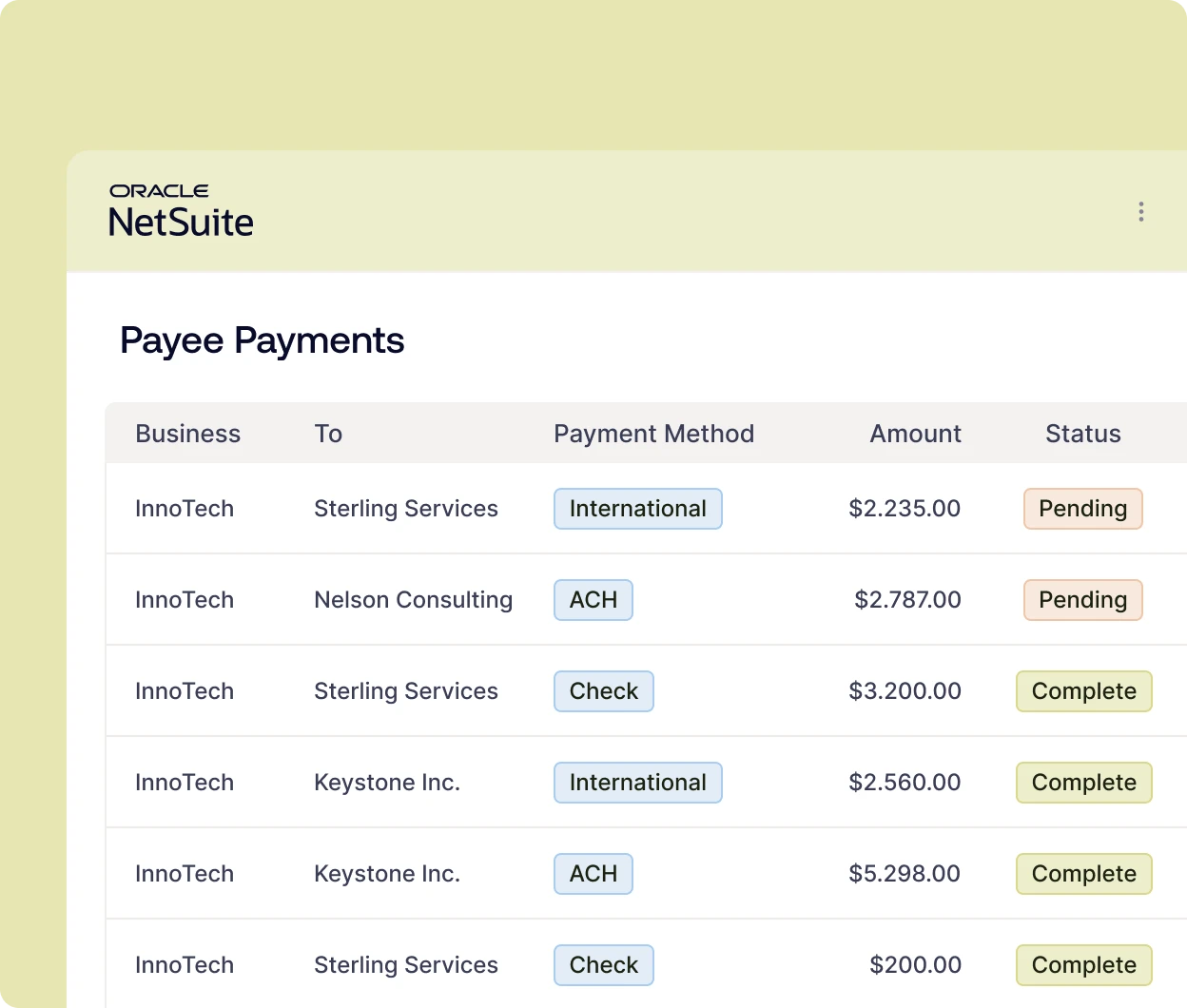Select International badge in the $2.560.00 row

coord(637,783)
